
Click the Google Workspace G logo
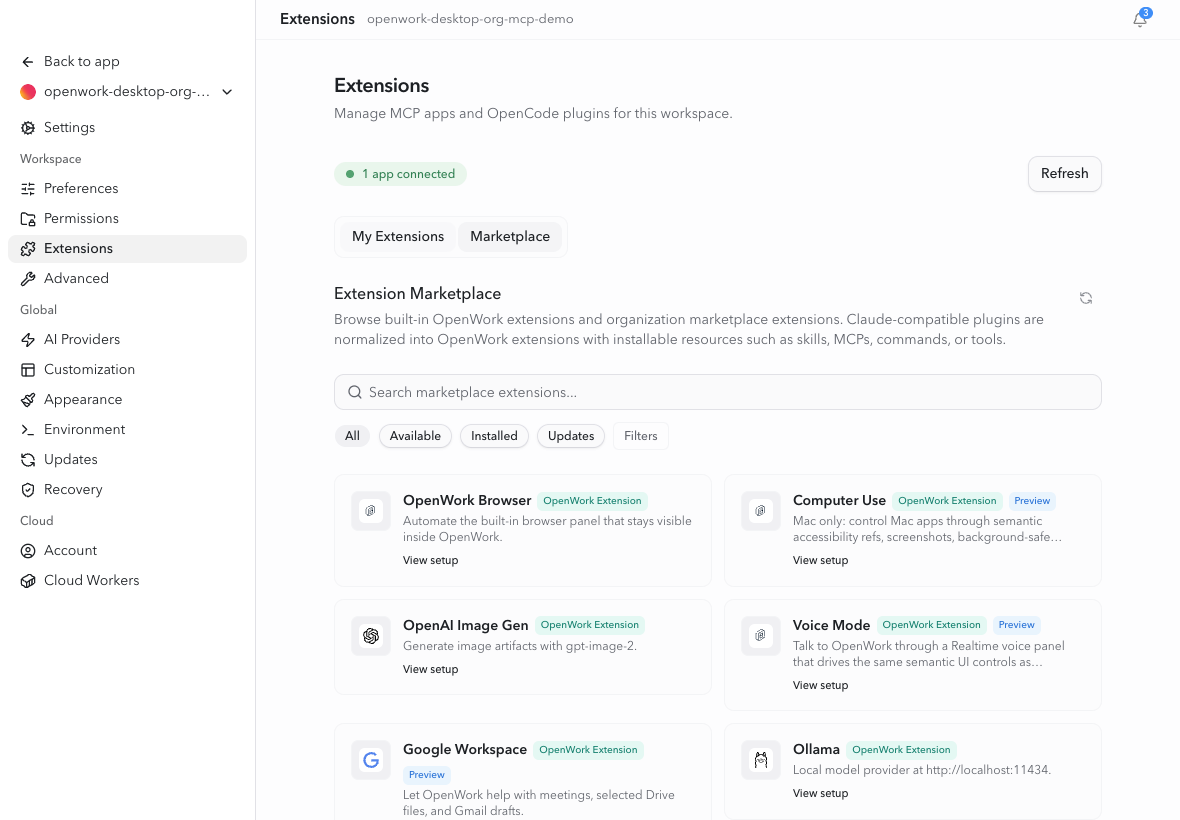point(370,760)
